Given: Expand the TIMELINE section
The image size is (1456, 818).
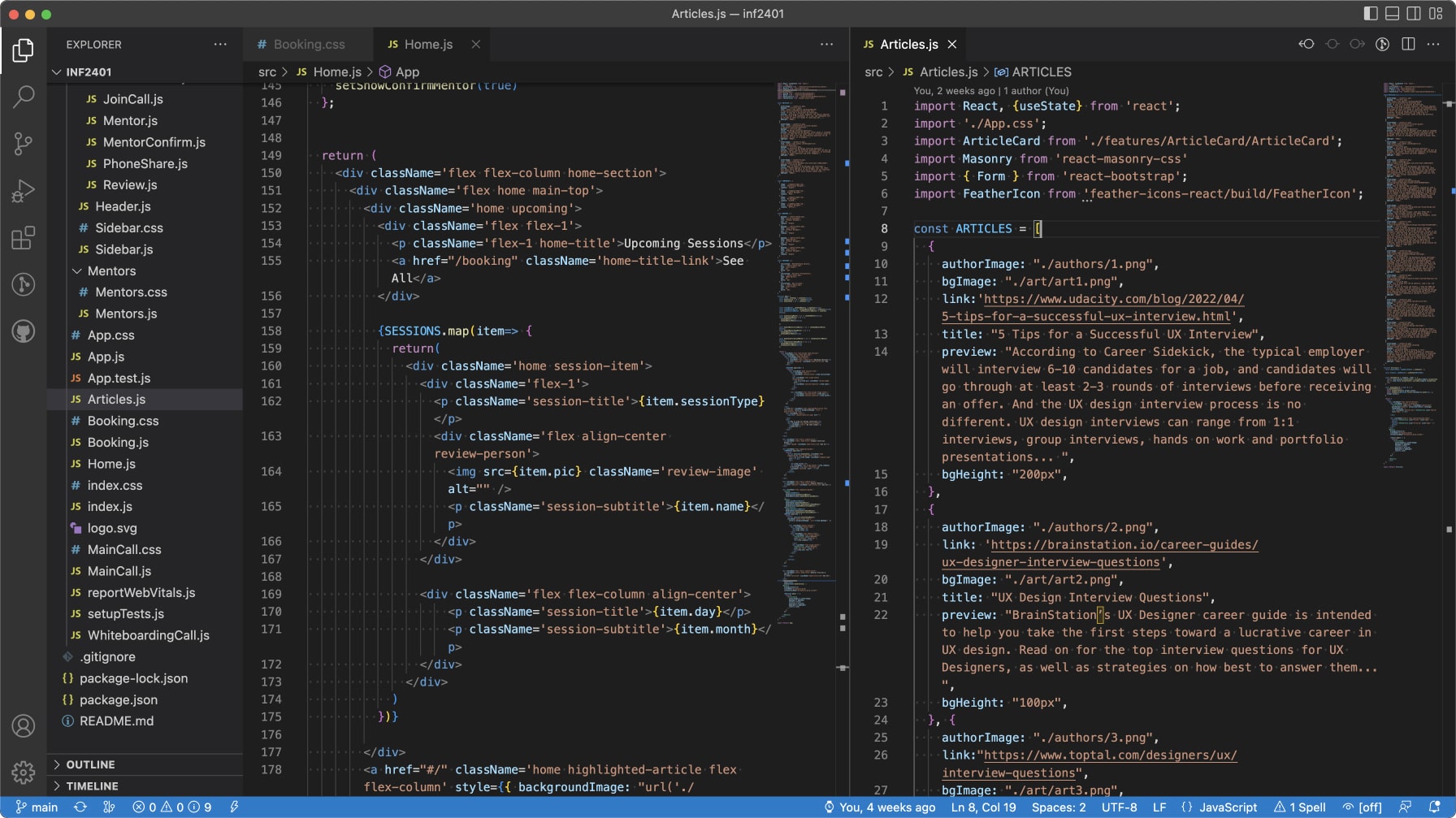Looking at the screenshot, I should point(92,786).
